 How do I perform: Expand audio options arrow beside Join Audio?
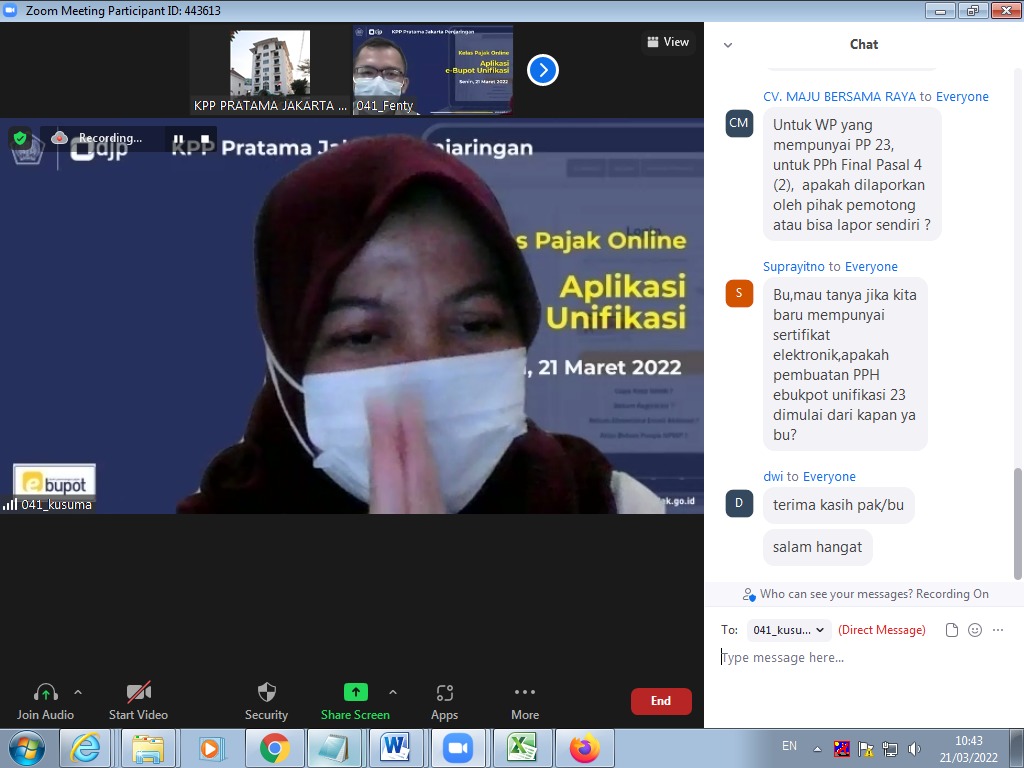pyautogui.click(x=78, y=692)
